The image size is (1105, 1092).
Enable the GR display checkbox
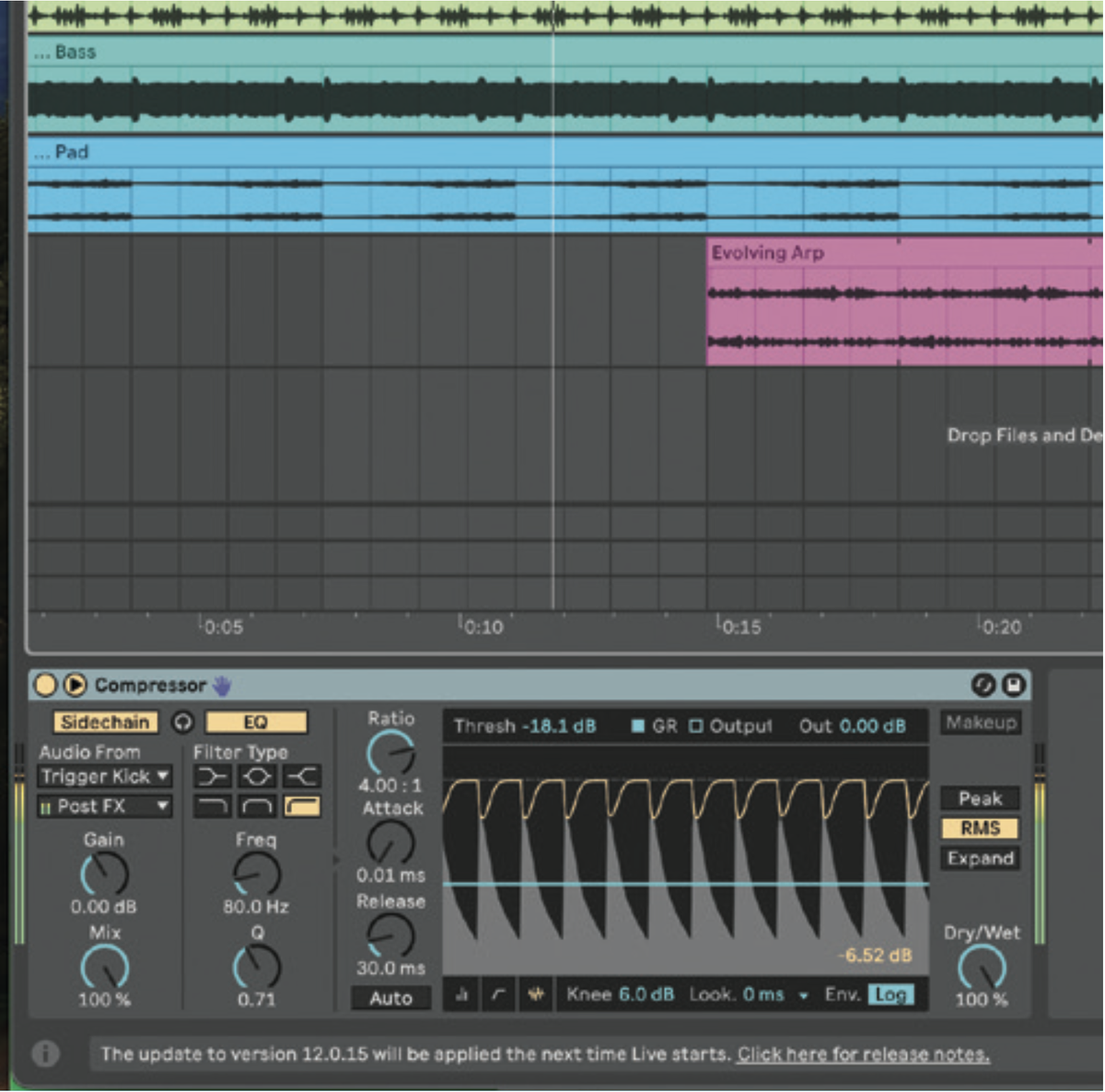[637, 726]
